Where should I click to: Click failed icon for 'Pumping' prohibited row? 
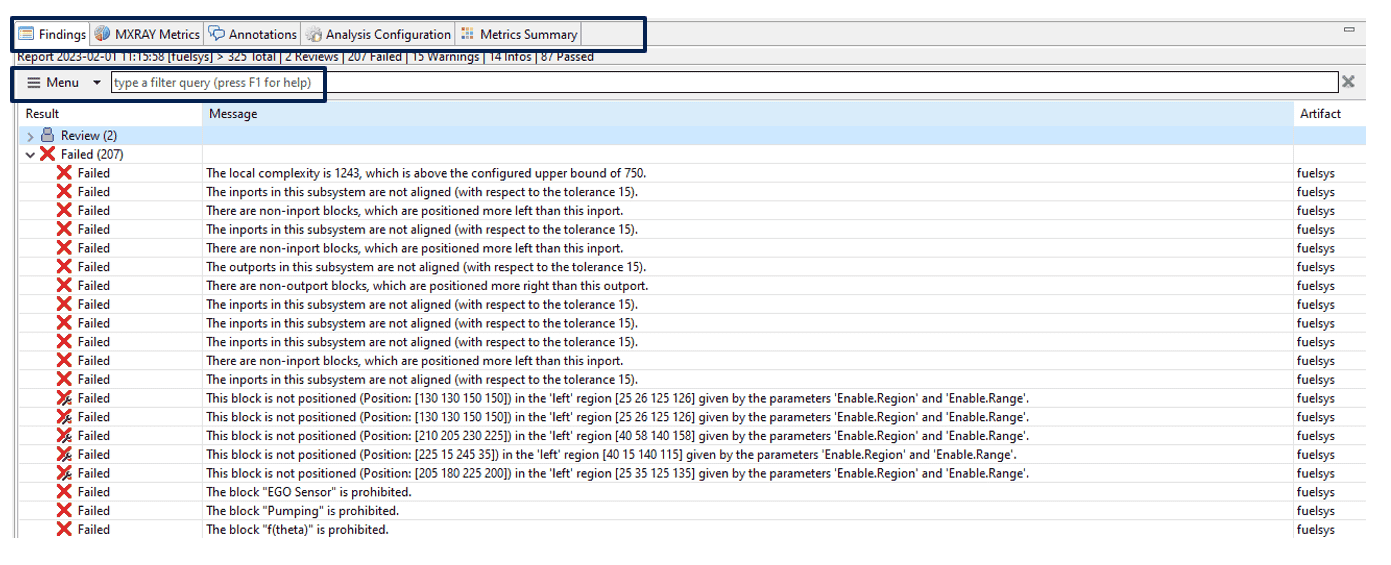click(x=64, y=511)
